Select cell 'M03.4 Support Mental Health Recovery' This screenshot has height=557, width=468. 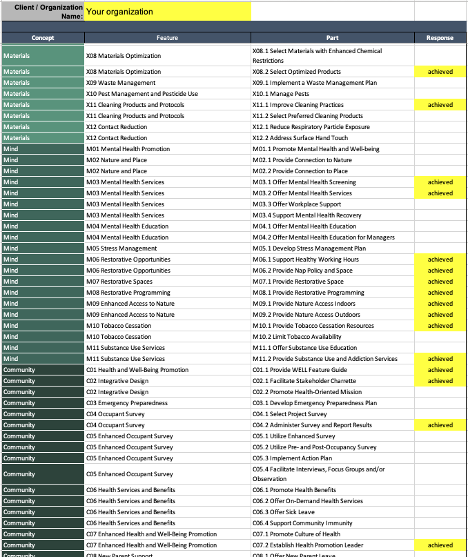[333, 215]
